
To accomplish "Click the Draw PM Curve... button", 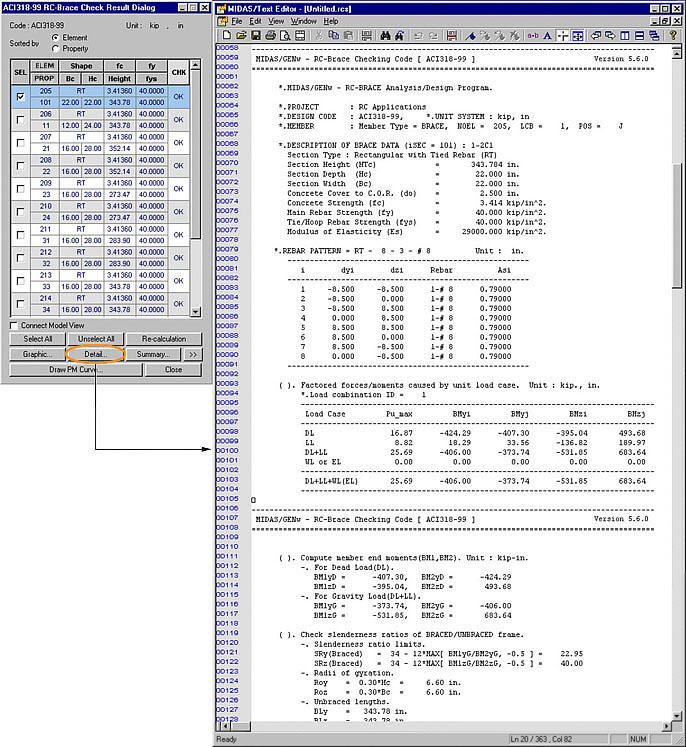I will [x=76, y=369].
